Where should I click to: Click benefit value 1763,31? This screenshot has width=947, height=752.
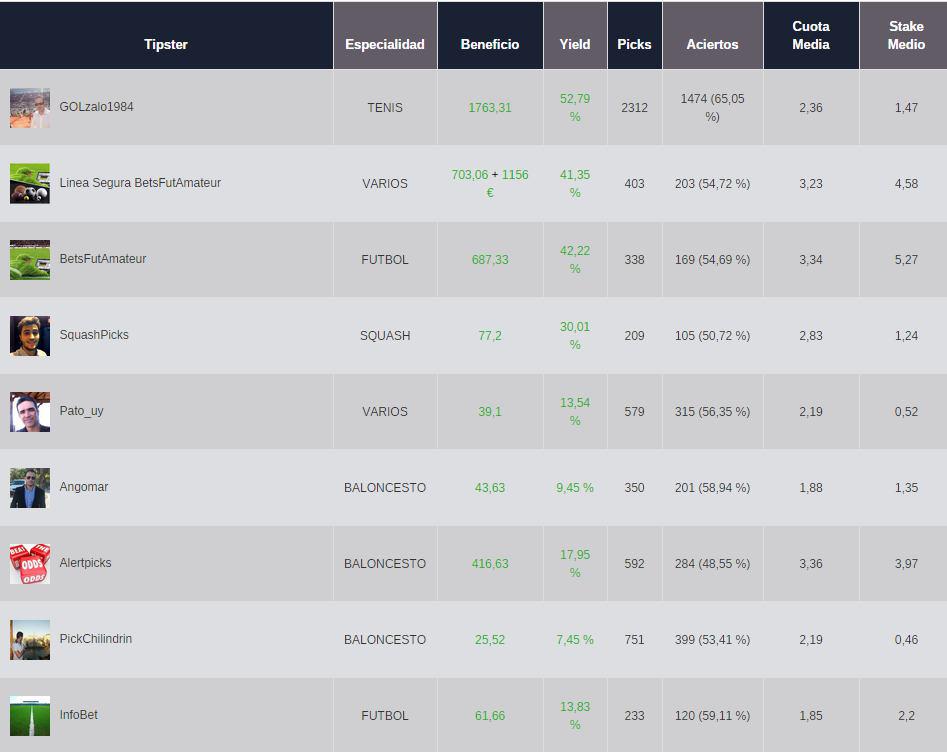490,108
